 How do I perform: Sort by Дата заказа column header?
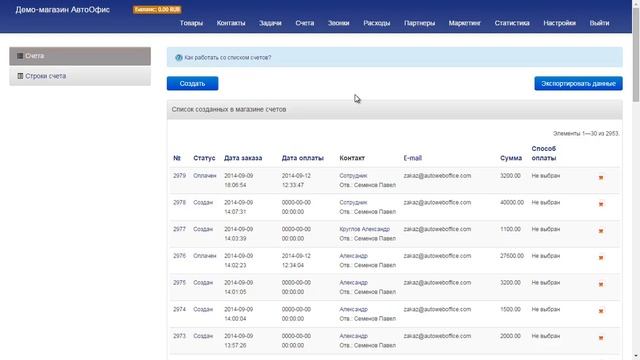[x=243, y=158]
